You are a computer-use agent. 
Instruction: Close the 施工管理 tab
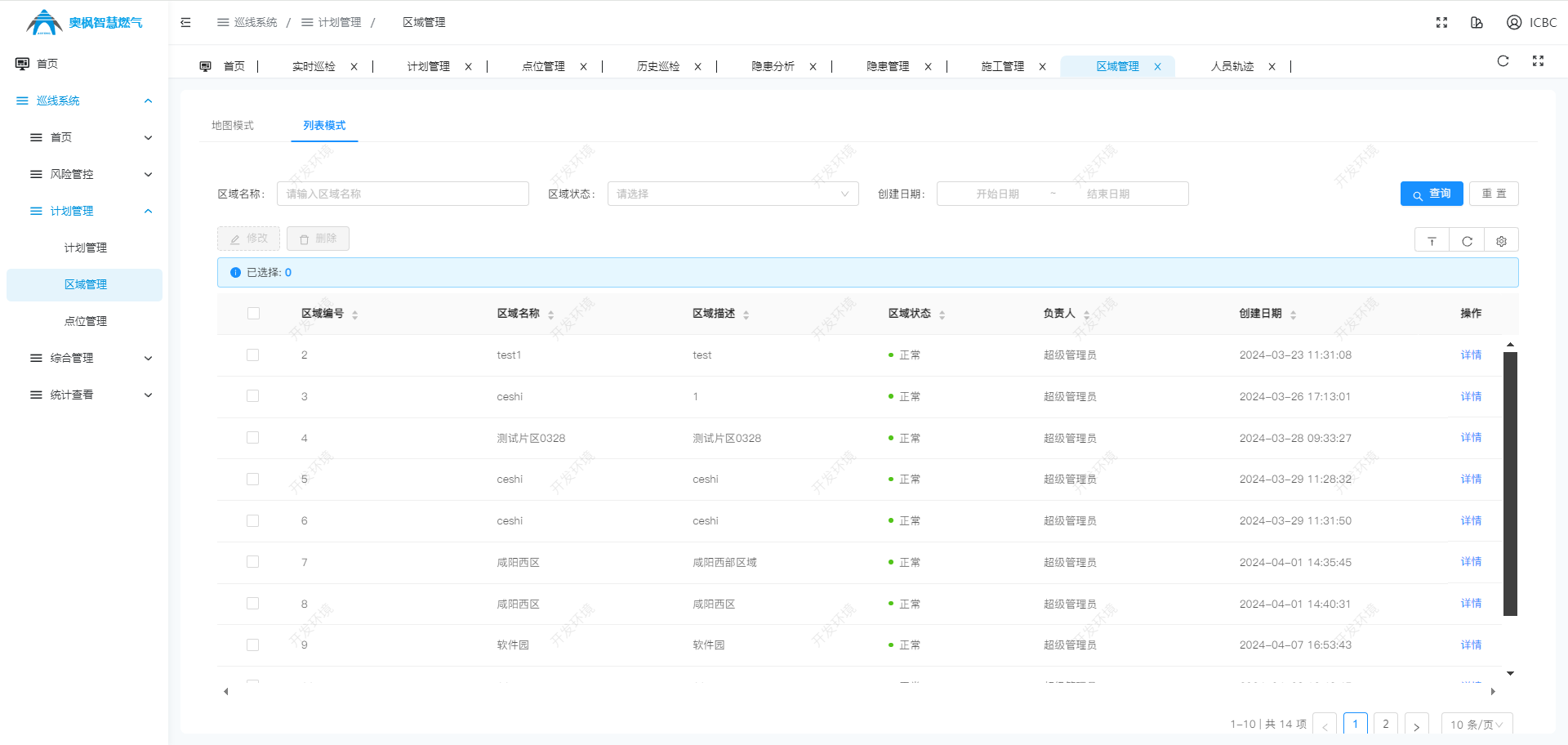point(1042,67)
